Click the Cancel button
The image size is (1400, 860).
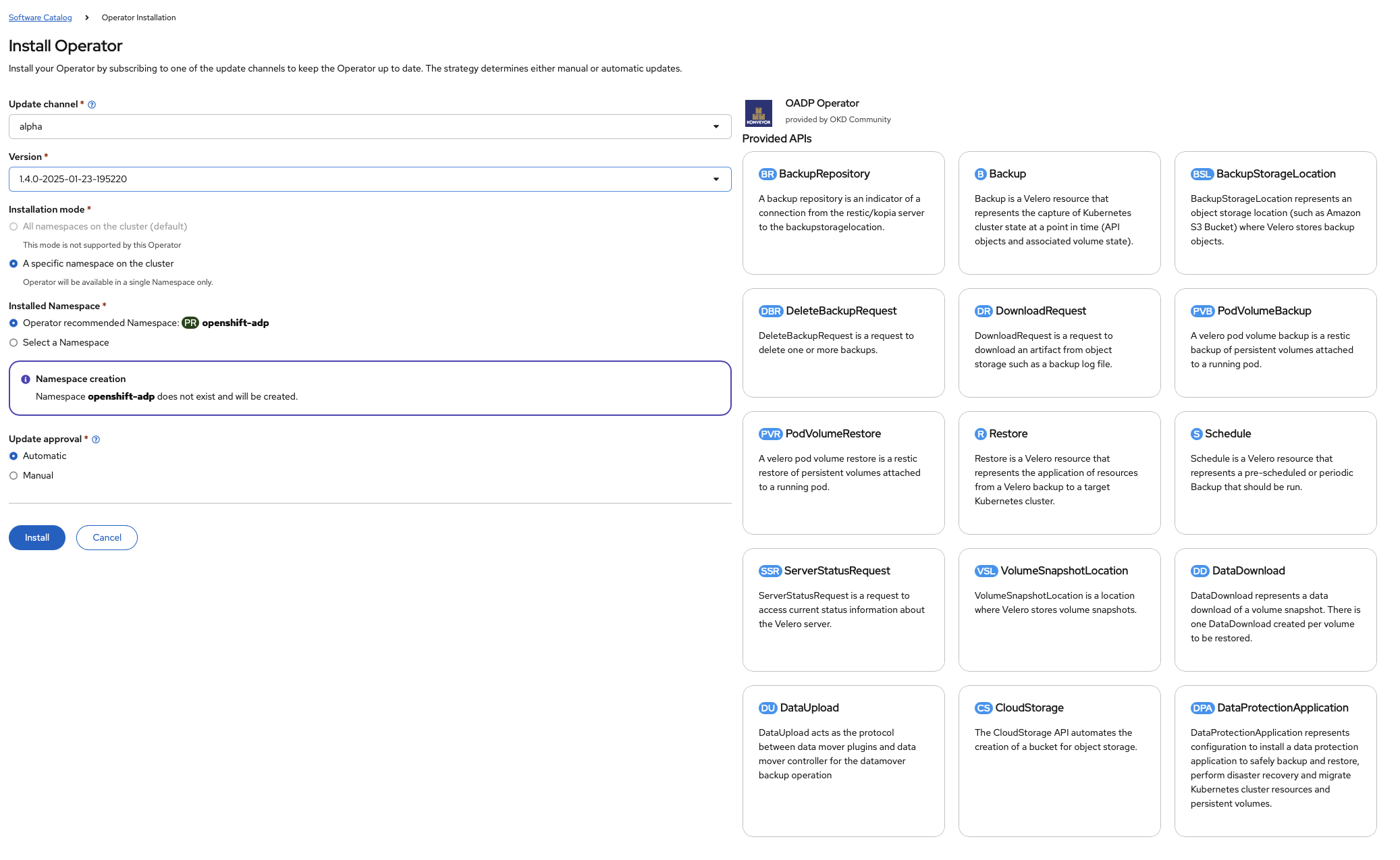pos(107,538)
